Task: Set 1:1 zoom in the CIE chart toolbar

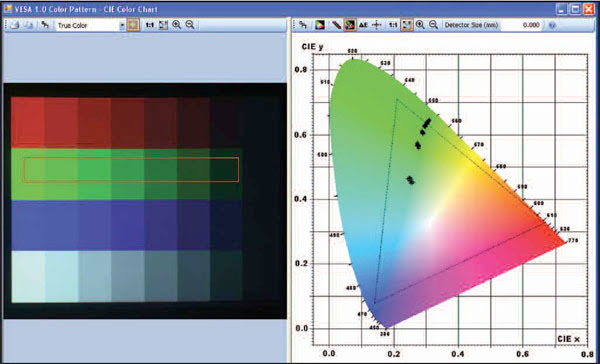Action: point(393,25)
